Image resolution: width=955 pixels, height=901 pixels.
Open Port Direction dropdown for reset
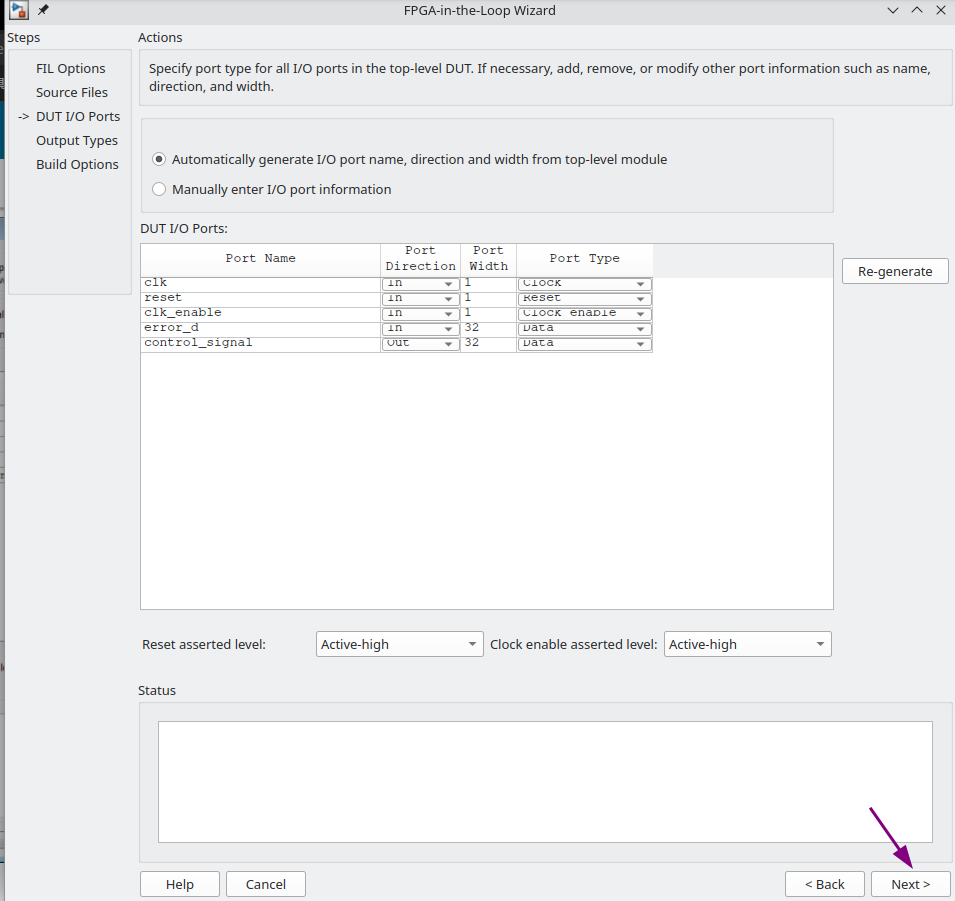(x=420, y=299)
